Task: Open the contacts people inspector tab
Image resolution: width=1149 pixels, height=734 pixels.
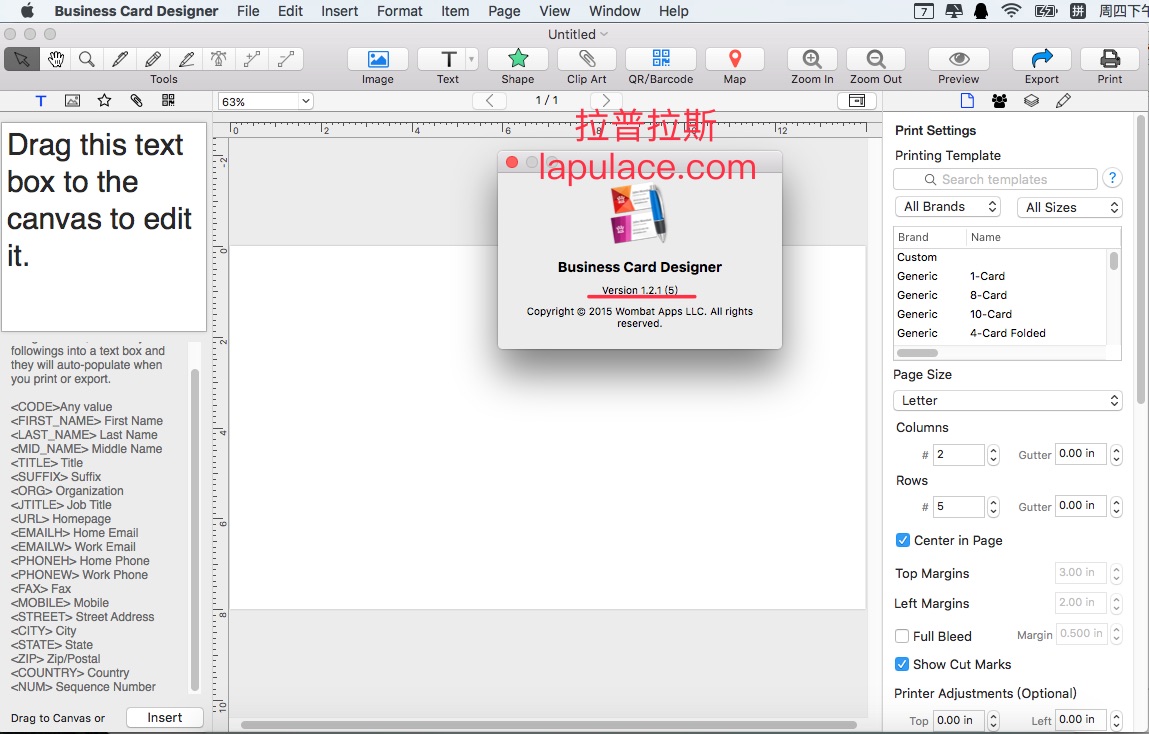Action: click(999, 101)
